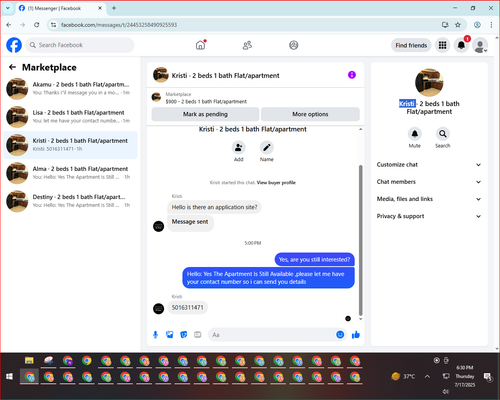This screenshot has width=500, height=400.
Task: Open View buyer profile link
Action: tap(276, 183)
